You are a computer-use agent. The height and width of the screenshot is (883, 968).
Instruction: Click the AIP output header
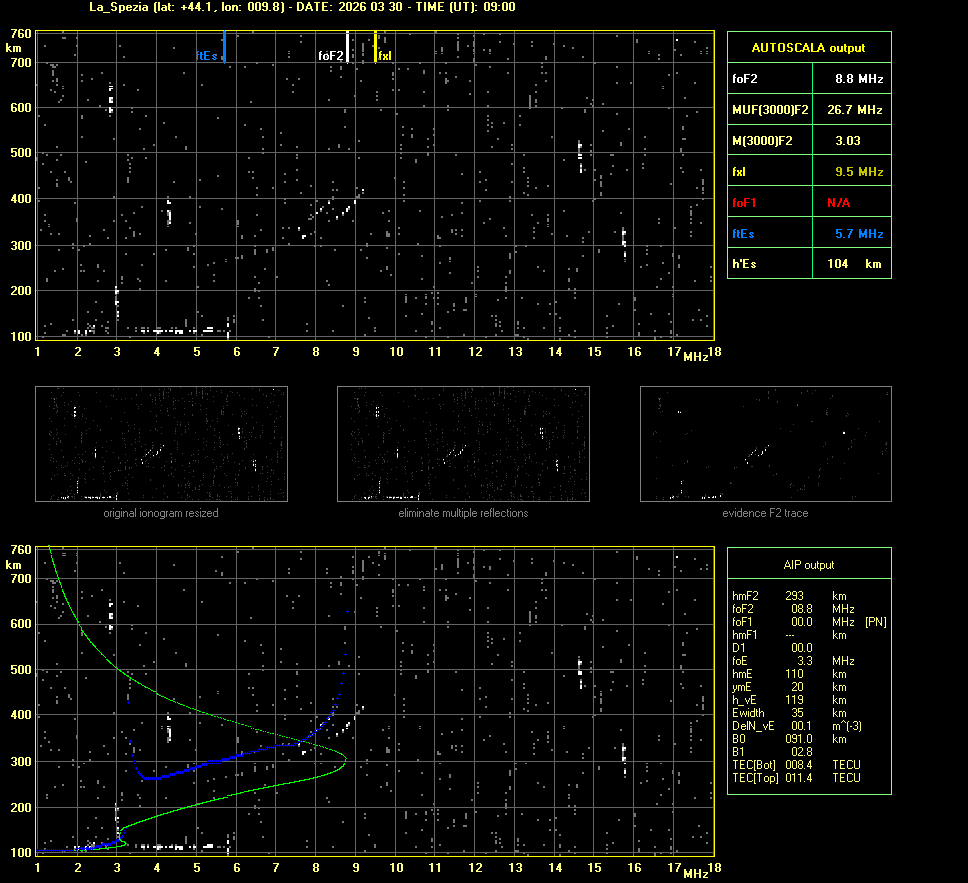tap(808, 565)
